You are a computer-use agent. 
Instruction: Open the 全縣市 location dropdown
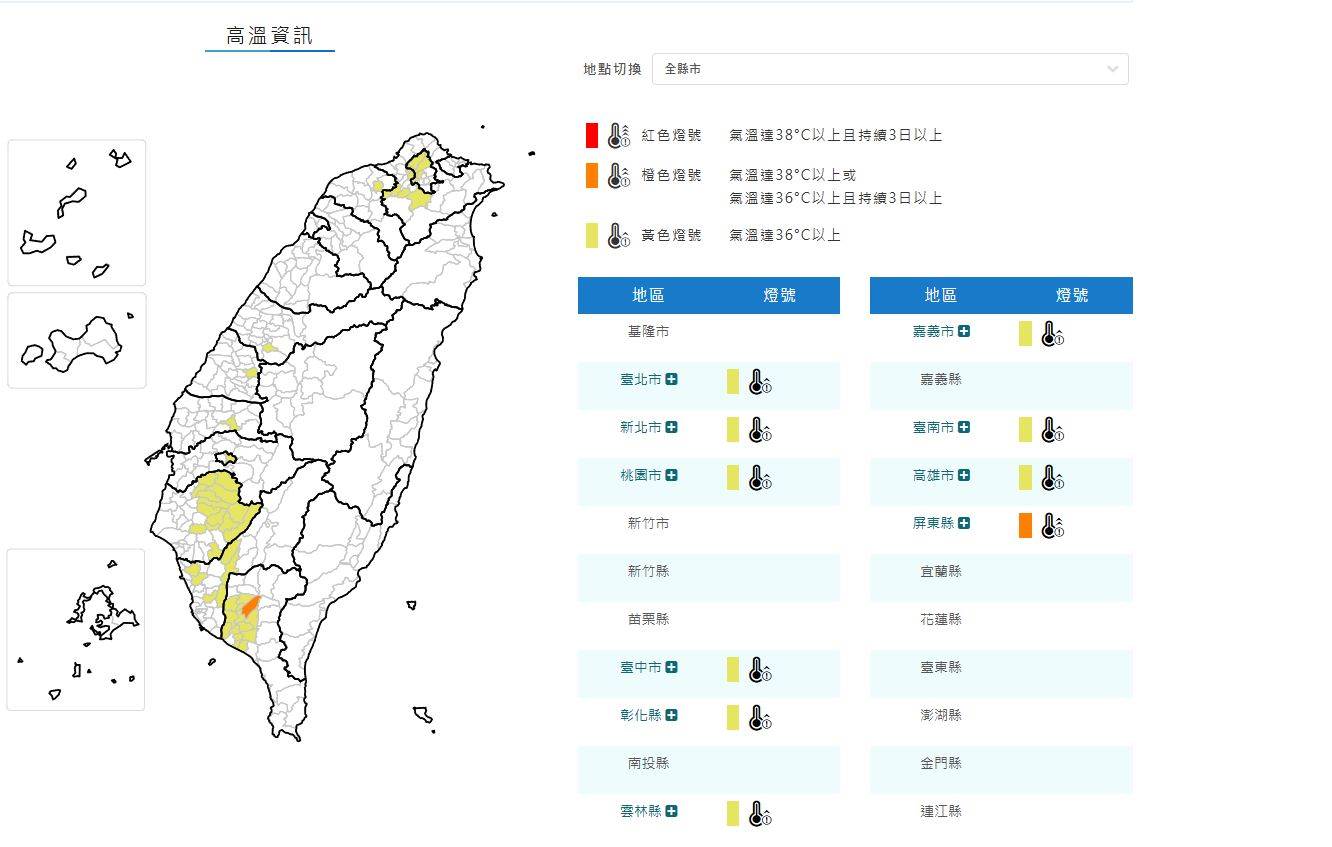coord(890,69)
